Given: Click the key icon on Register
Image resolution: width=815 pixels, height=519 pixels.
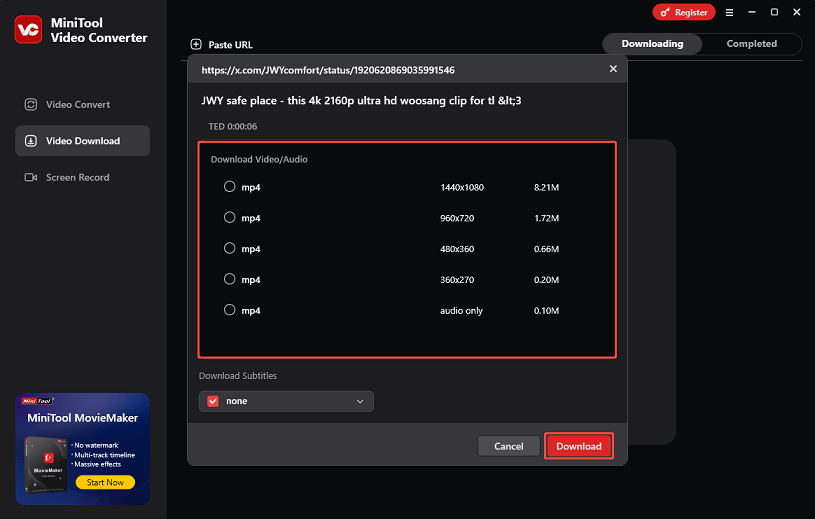Looking at the screenshot, I should pos(665,12).
